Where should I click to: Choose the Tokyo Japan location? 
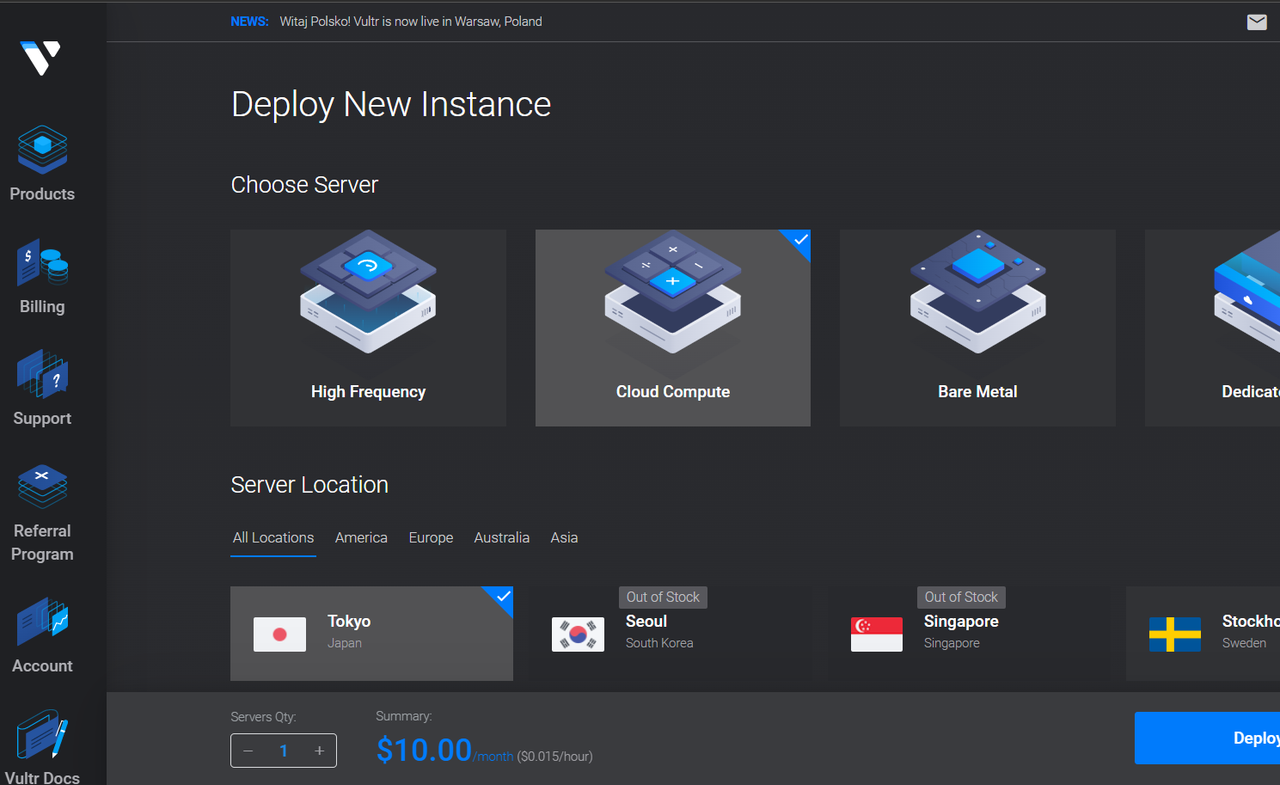372,633
